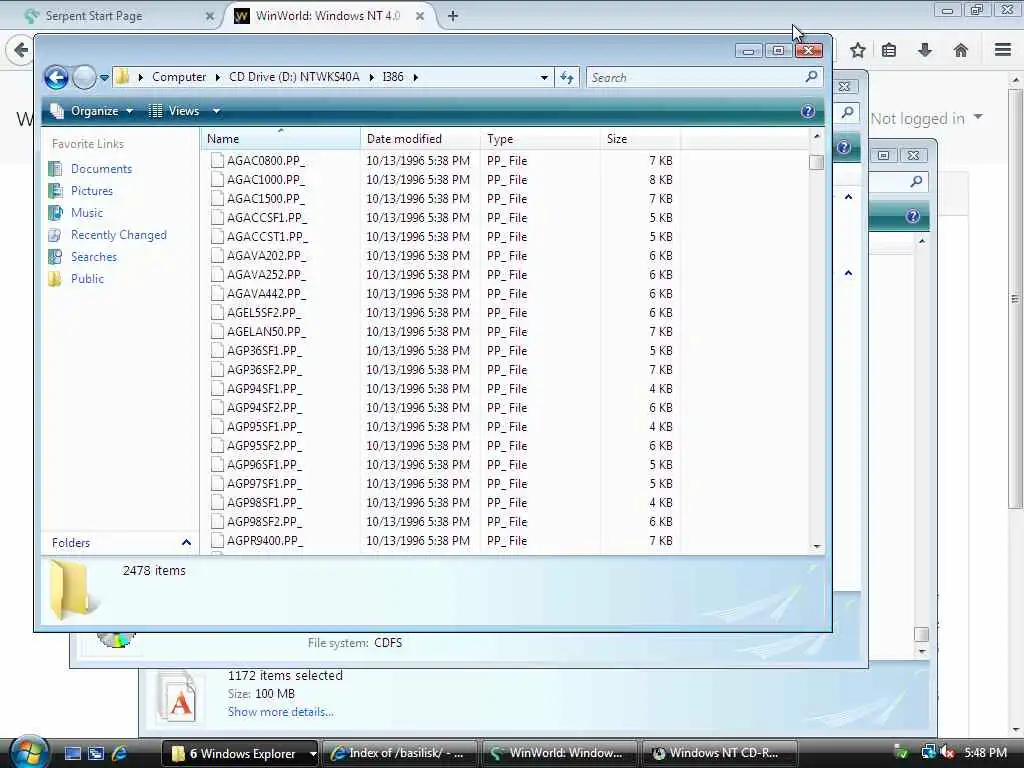Viewport: 1024px width, 768px height.
Task: Open browser downloads arrow icon
Action: pos(925,50)
